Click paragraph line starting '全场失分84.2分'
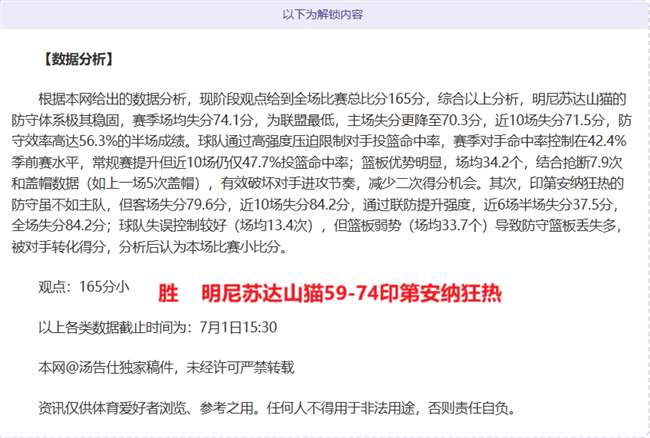650x438 pixels. (318, 225)
